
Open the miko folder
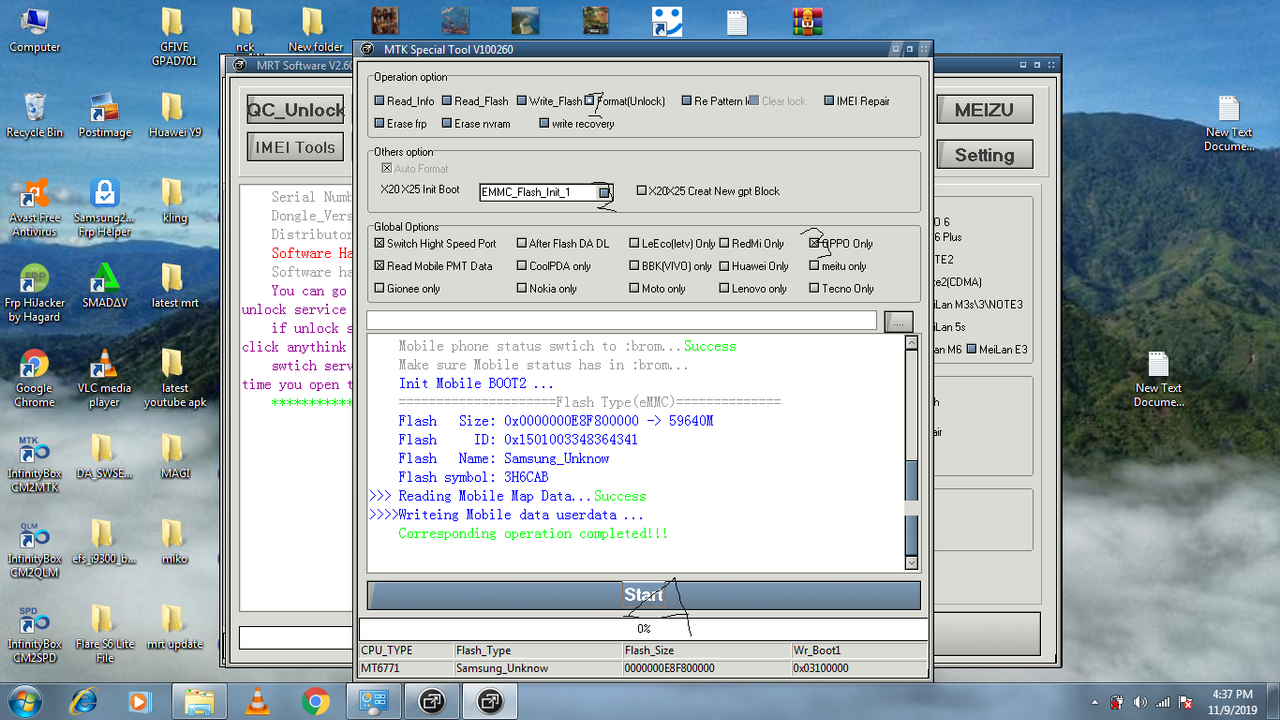point(174,541)
